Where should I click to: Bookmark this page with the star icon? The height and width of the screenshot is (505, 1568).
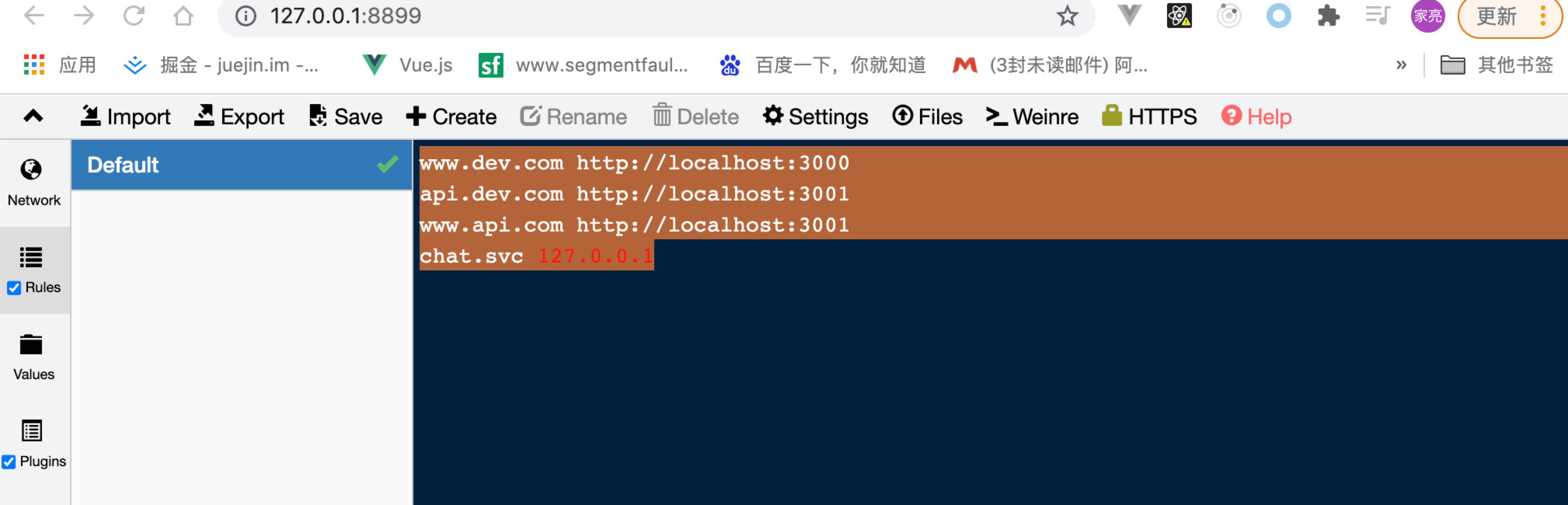coord(1067,16)
